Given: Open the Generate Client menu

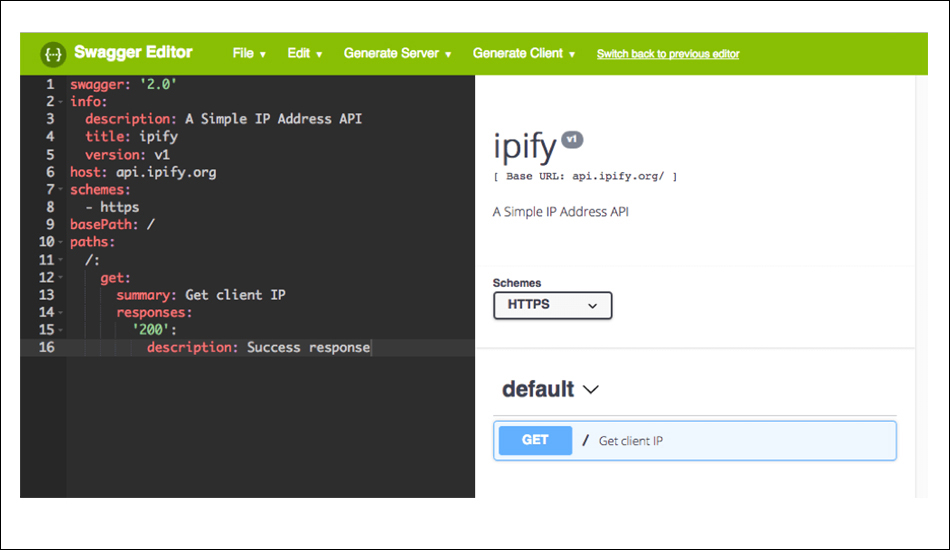Looking at the screenshot, I should click(x=523, y=53).
